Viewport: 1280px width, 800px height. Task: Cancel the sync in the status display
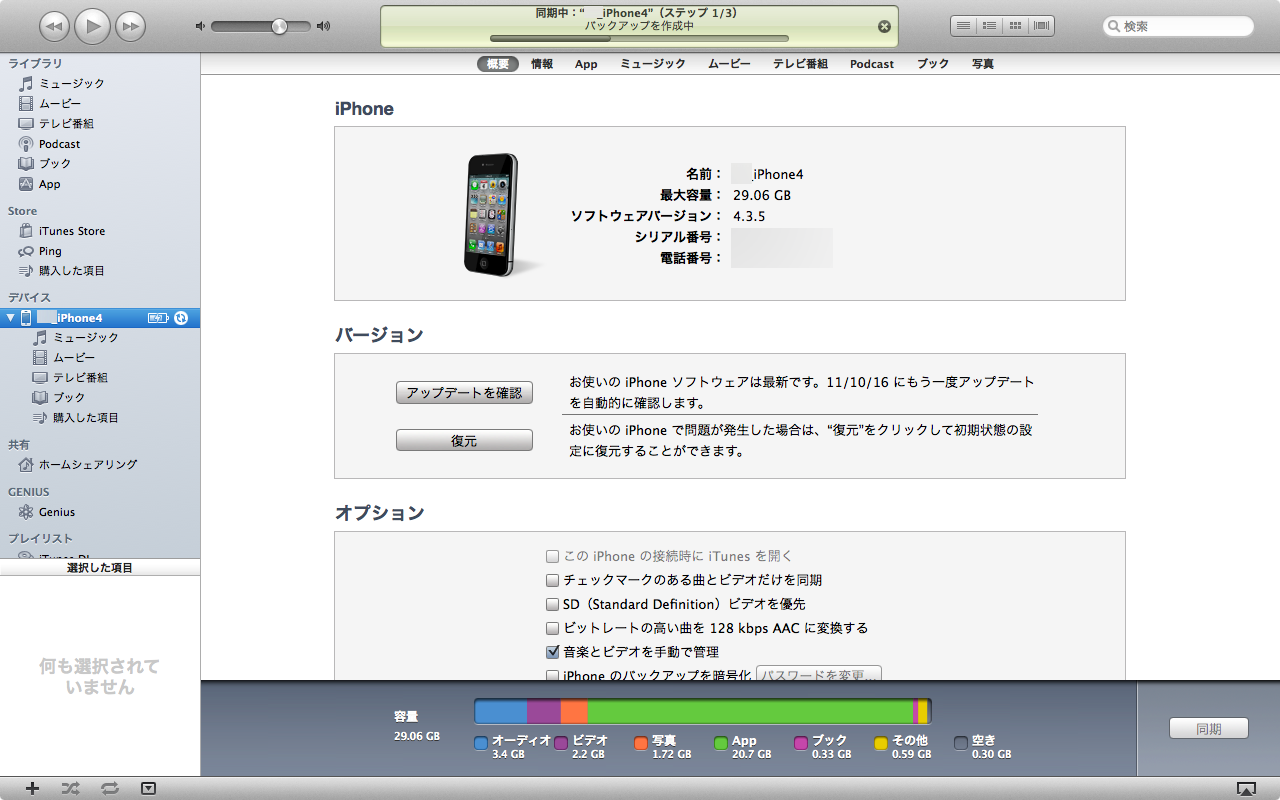(x=884, y=27)
